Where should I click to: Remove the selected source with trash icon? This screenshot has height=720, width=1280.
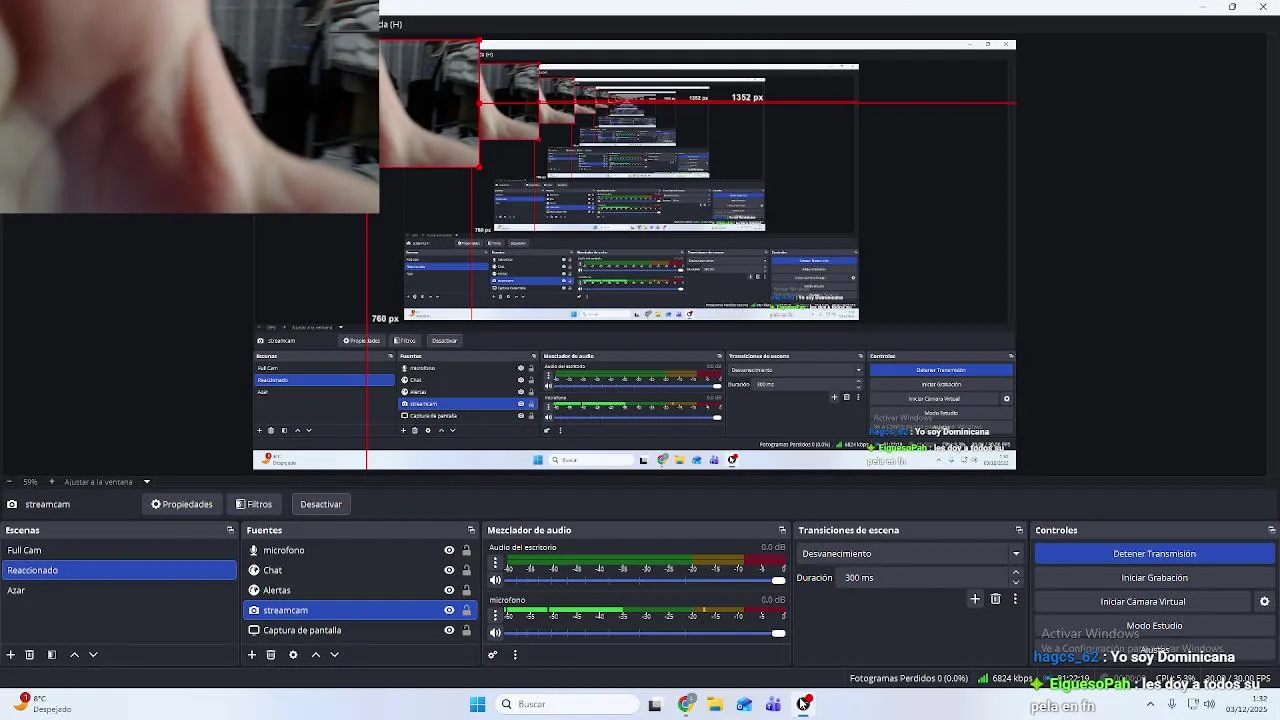[x=271, y=655]
